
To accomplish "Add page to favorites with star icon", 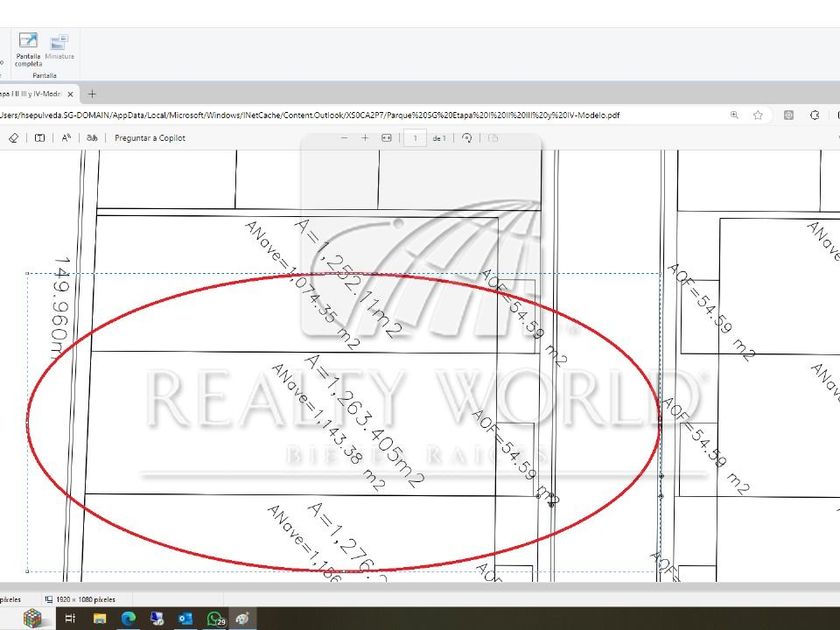I will [758, 115].
